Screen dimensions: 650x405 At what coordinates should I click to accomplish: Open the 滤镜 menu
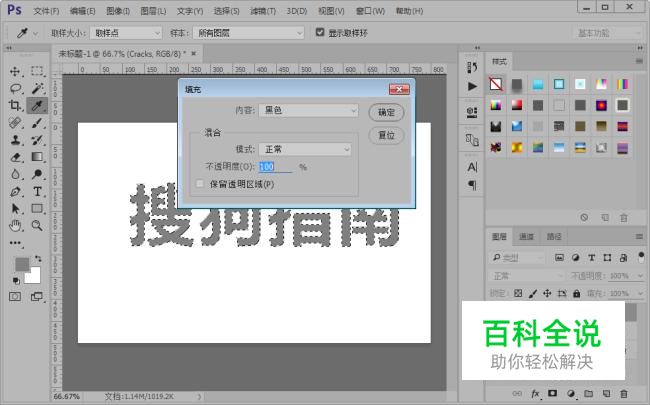pos(263,11)
